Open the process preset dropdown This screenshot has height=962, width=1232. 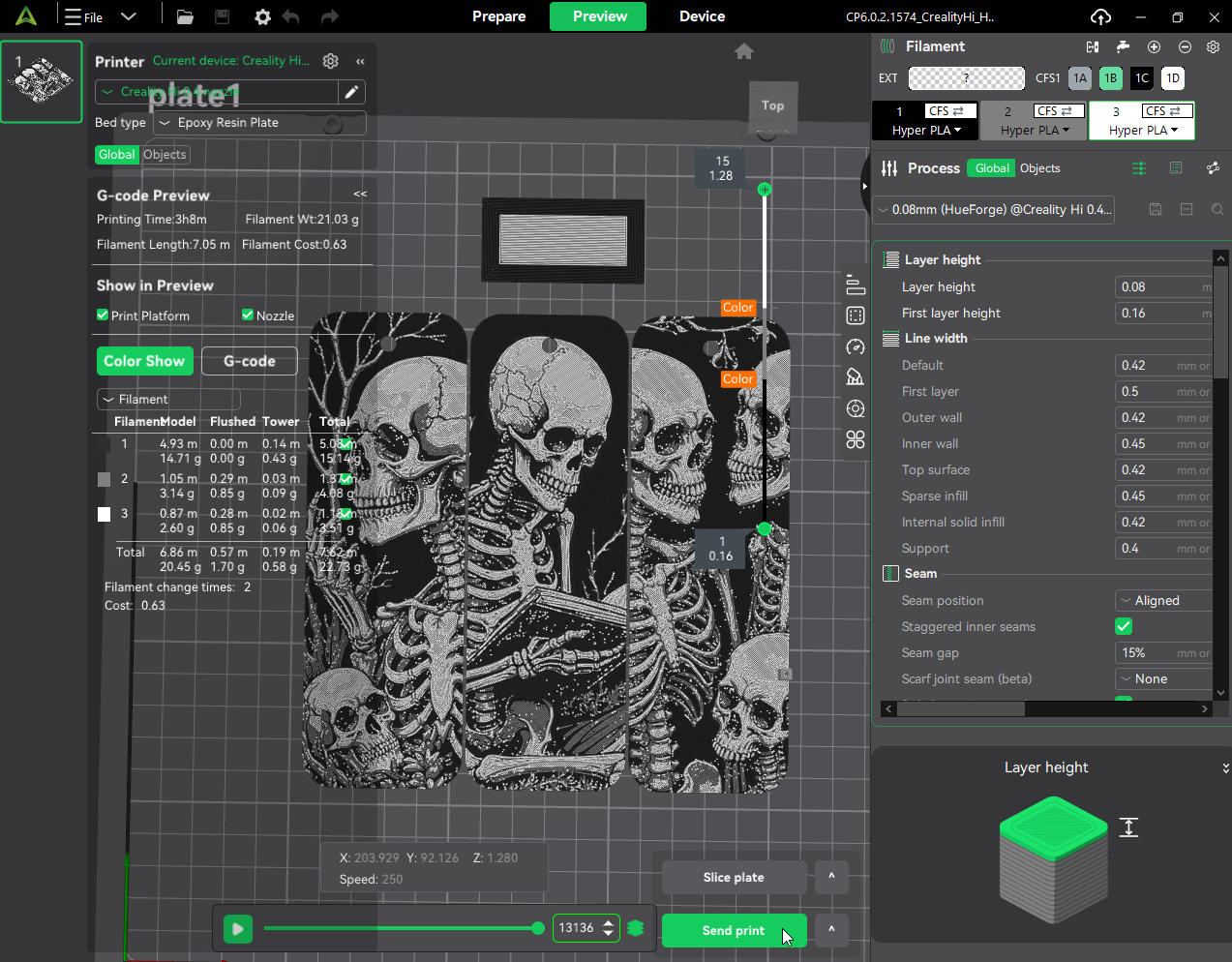coord(995,209)
